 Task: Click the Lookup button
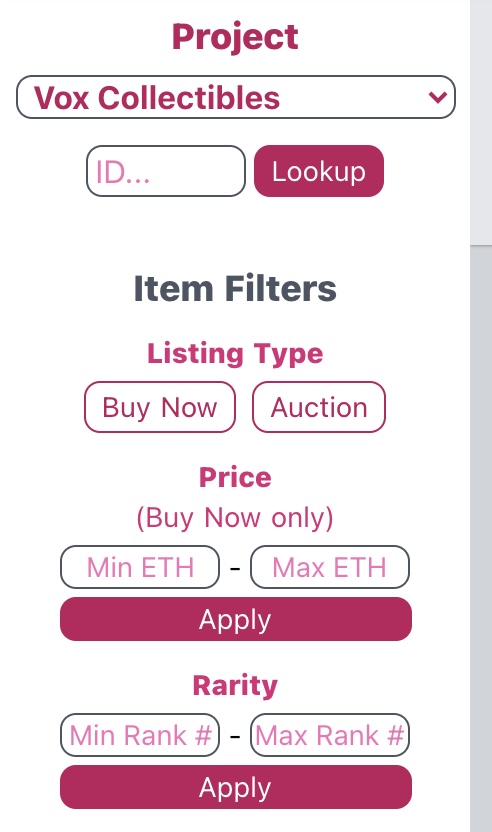[319, 171]
